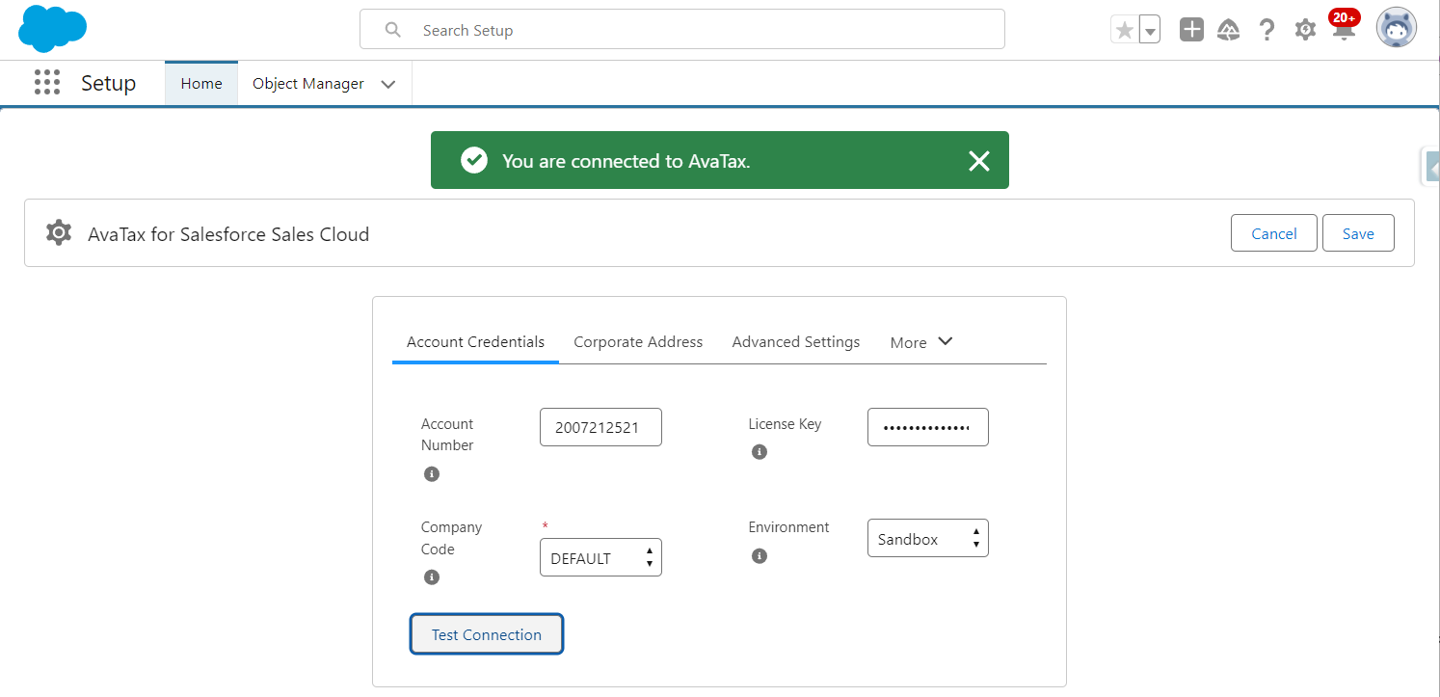Click the AvaTax for Salesforce Sales Cloud title
The height and width of the screenshot is (697, 1440).
click(229, 234)
